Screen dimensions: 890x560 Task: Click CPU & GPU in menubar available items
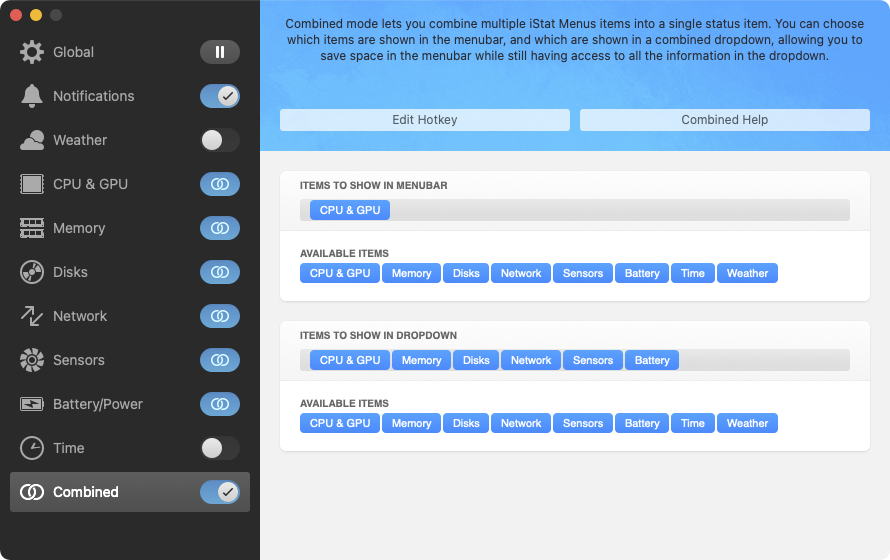click(340, 273)
